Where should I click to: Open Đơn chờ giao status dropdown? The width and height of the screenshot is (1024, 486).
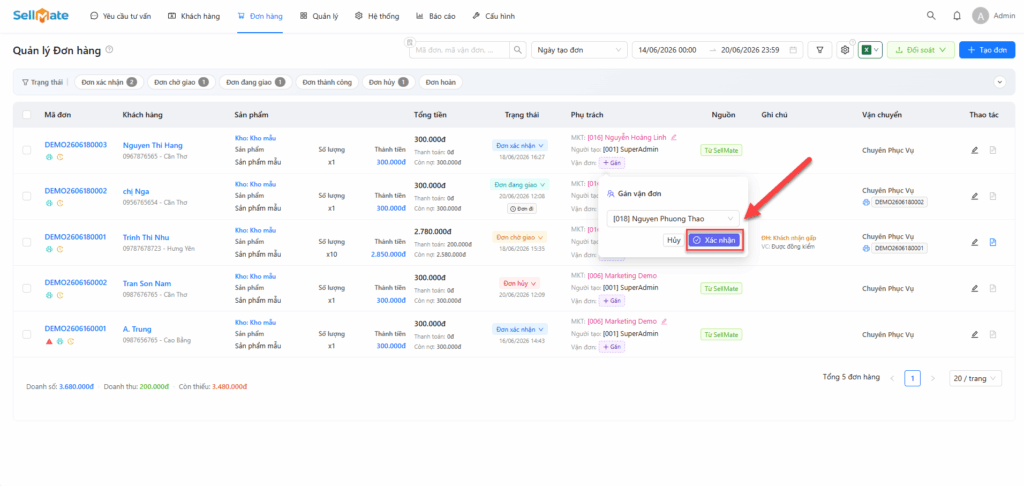click(520, 237)
